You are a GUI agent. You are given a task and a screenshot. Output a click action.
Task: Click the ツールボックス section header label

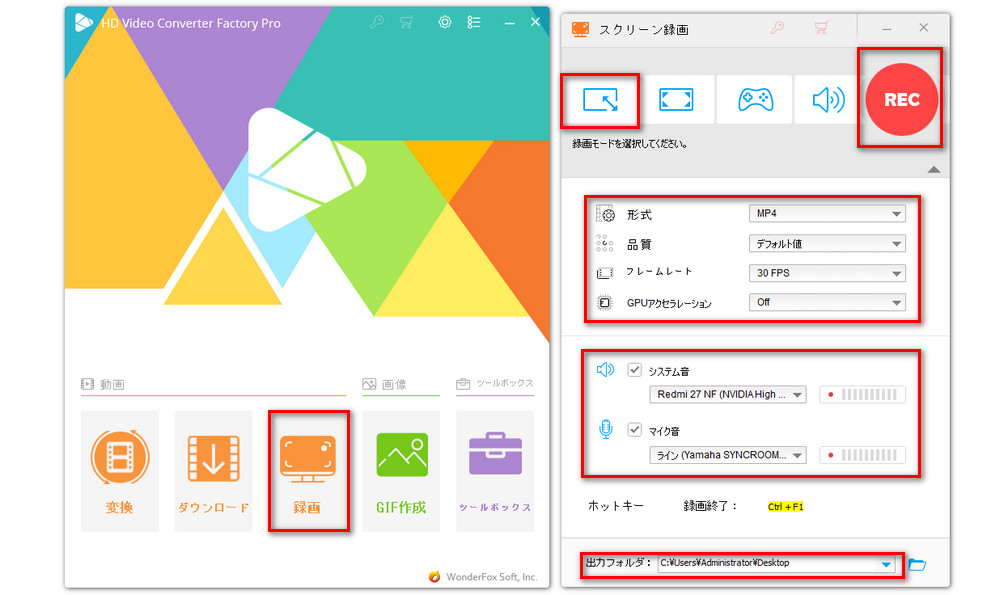tap(504, 383)
